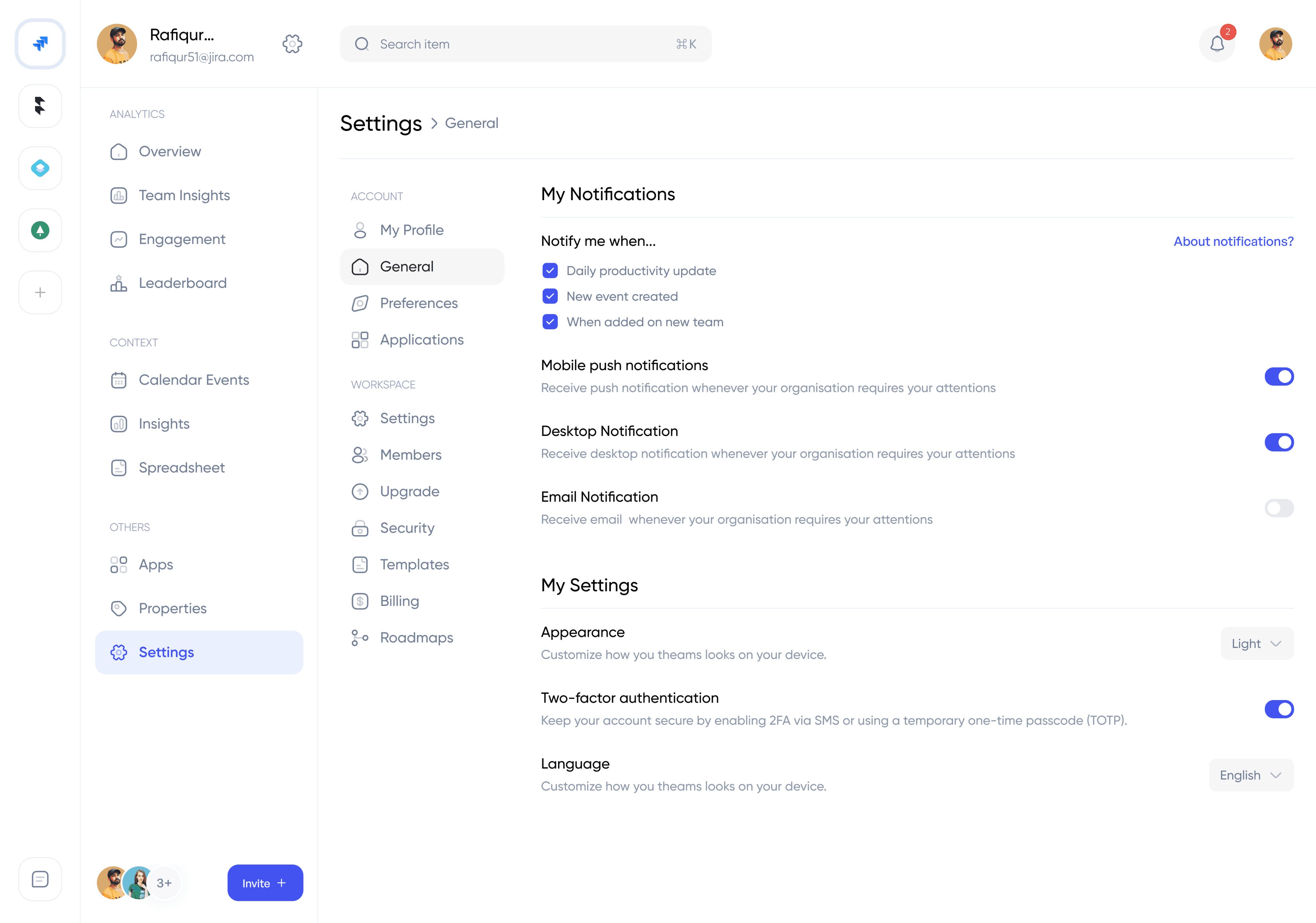Screen dimensions: 1316x923
Task: Go to Security in workspace menu
Action: 407,528
